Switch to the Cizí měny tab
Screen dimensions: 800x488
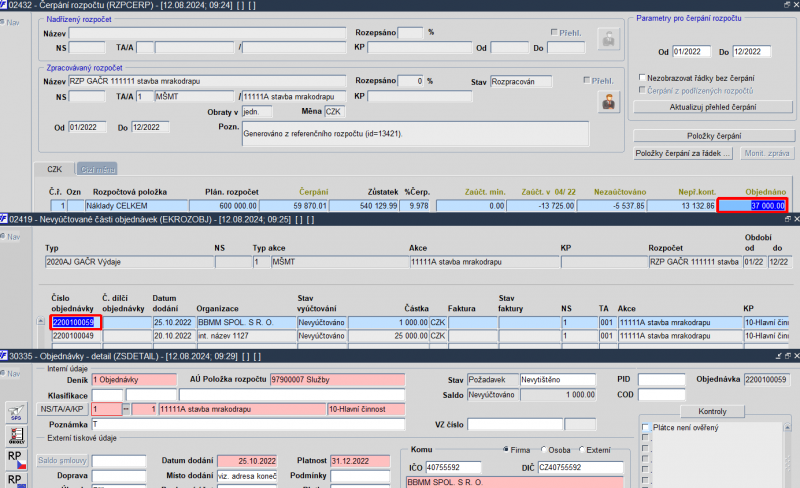[97, 169]
